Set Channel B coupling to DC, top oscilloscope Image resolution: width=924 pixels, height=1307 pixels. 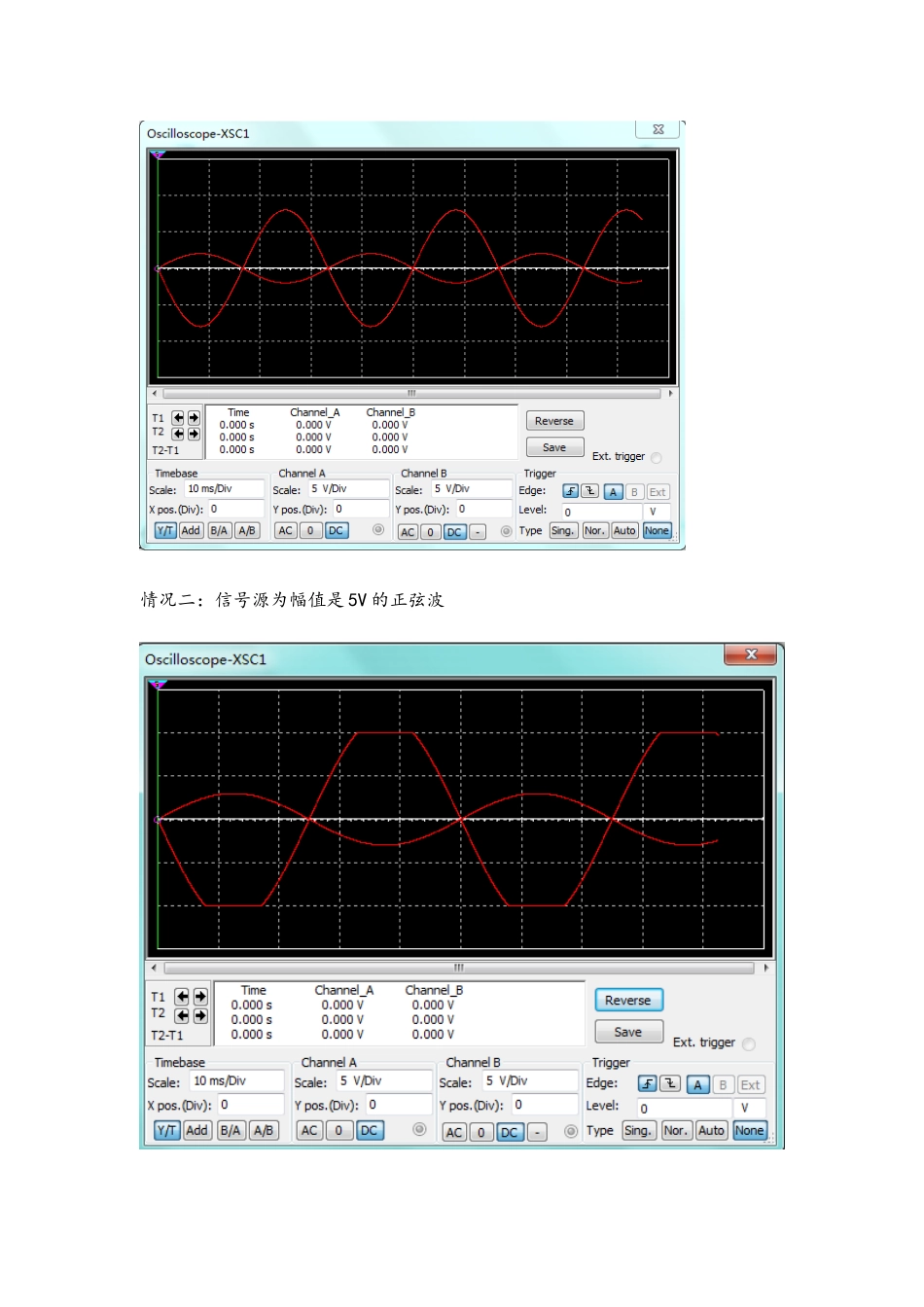click(x=454, y=532)
